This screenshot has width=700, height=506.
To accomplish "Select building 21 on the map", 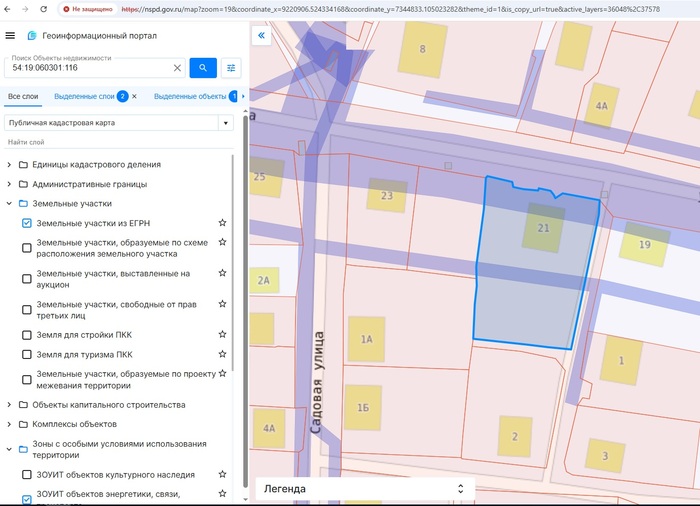I will coord(543,228).
